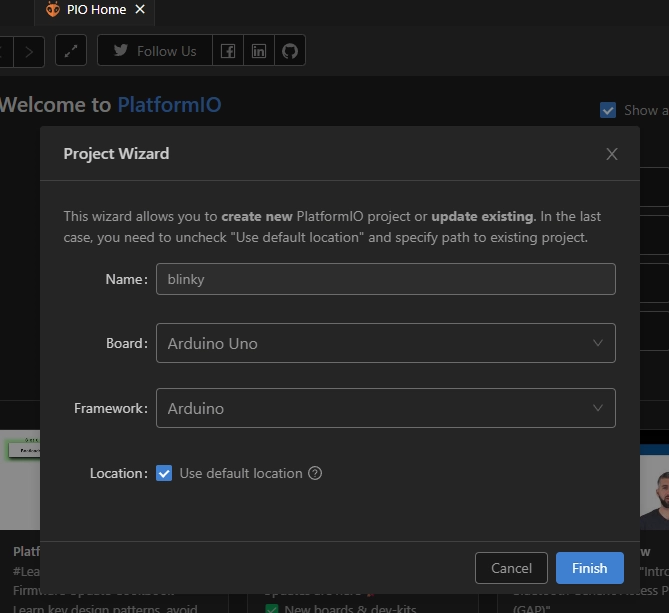The image size is (669, 613).
Task: Cancel the Project Wizard
Action: pos(511,568)
